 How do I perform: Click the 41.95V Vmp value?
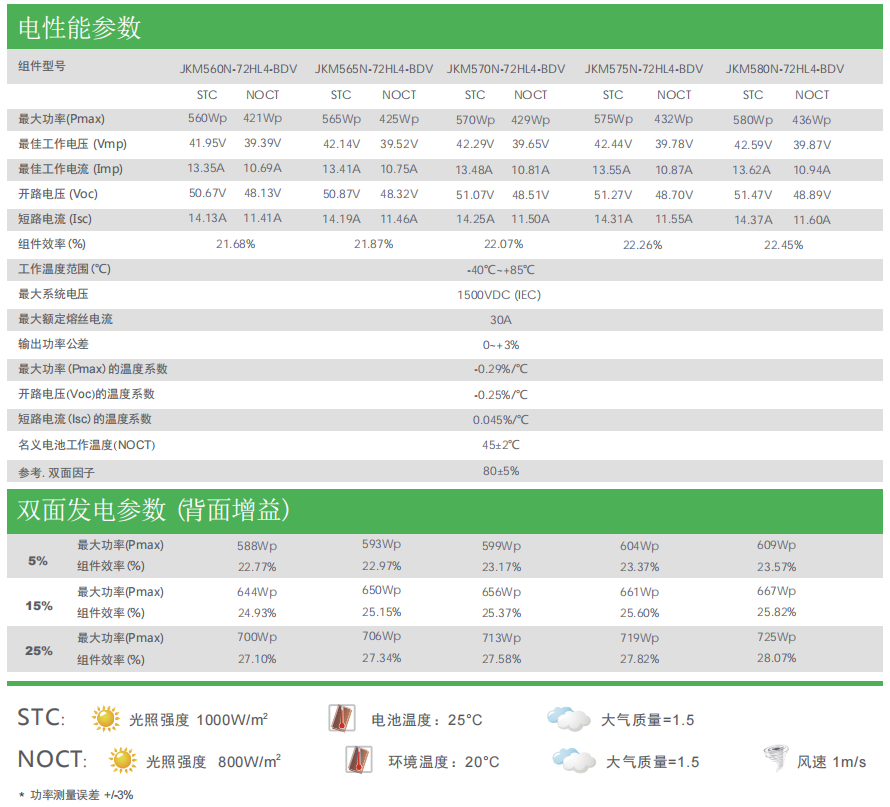click(x=207, y=144)
